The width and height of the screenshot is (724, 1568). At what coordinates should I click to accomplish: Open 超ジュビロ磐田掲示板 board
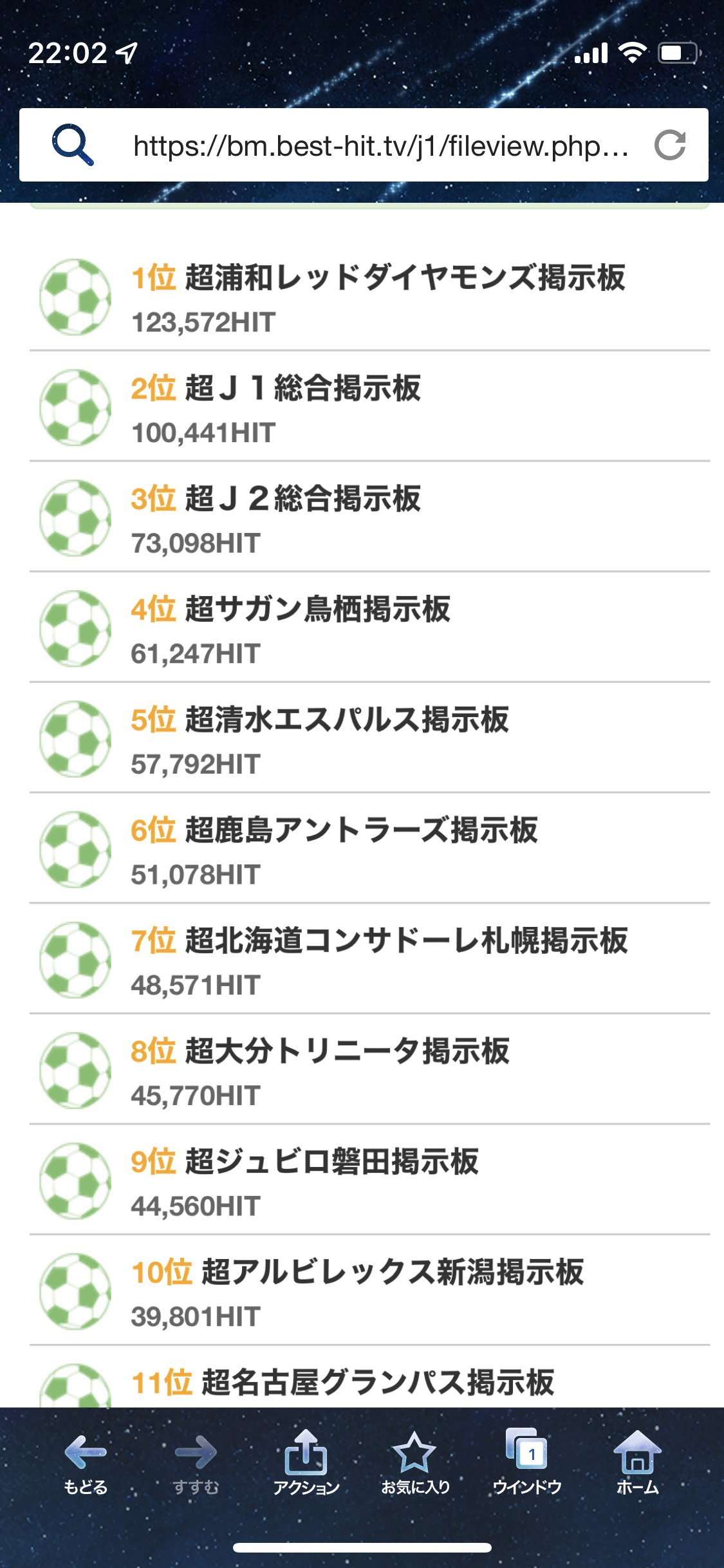point(331,1162)
